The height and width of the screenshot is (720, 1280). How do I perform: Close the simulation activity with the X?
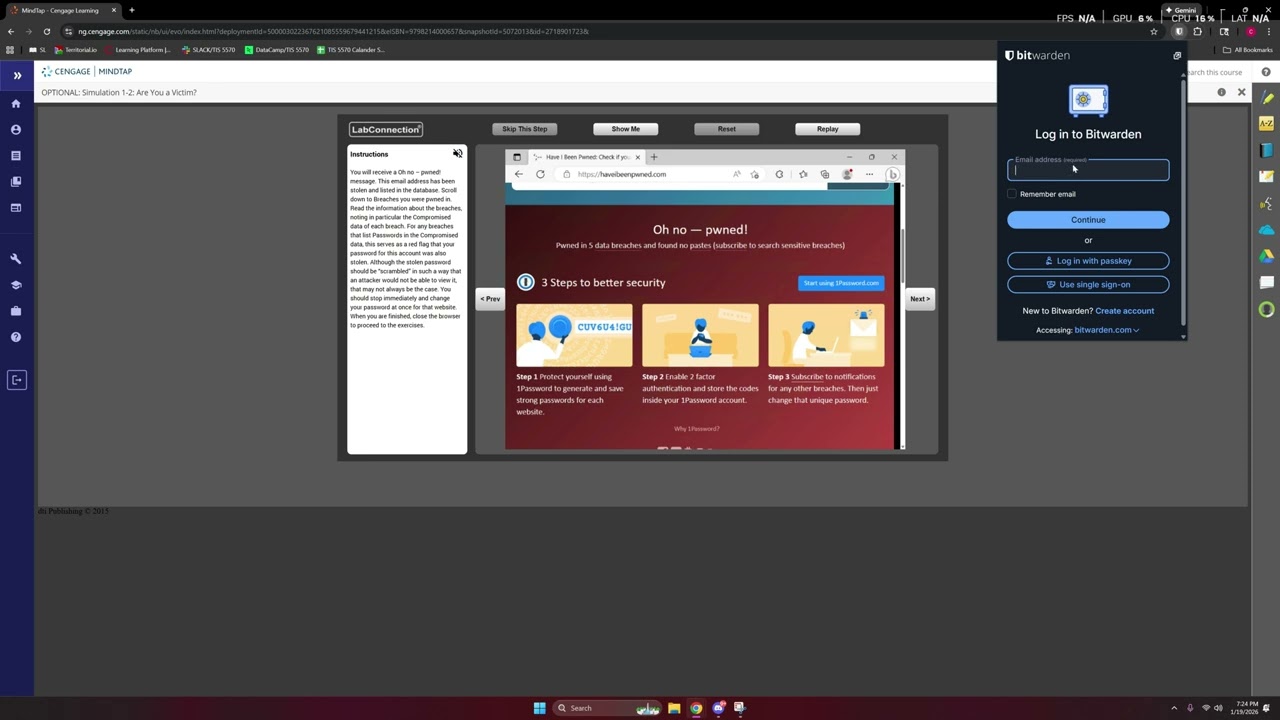coord(1242,92)
